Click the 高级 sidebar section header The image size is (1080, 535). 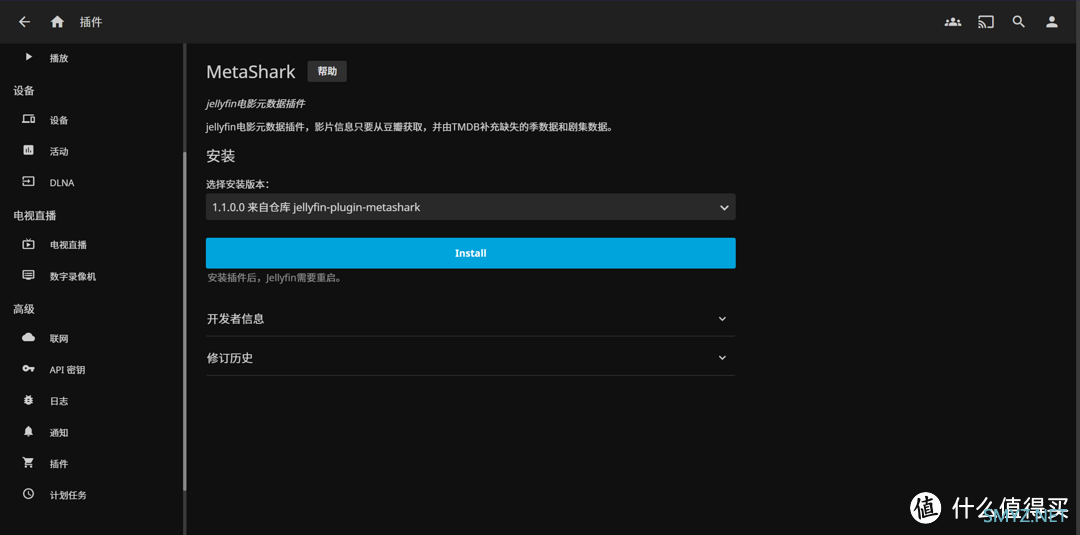pyautogui.click(x=24, y=309)
